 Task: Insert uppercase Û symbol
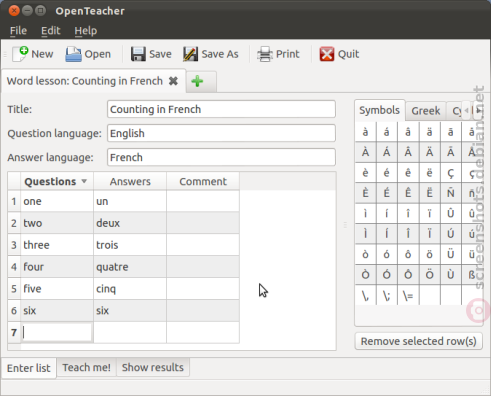(451, 213)
